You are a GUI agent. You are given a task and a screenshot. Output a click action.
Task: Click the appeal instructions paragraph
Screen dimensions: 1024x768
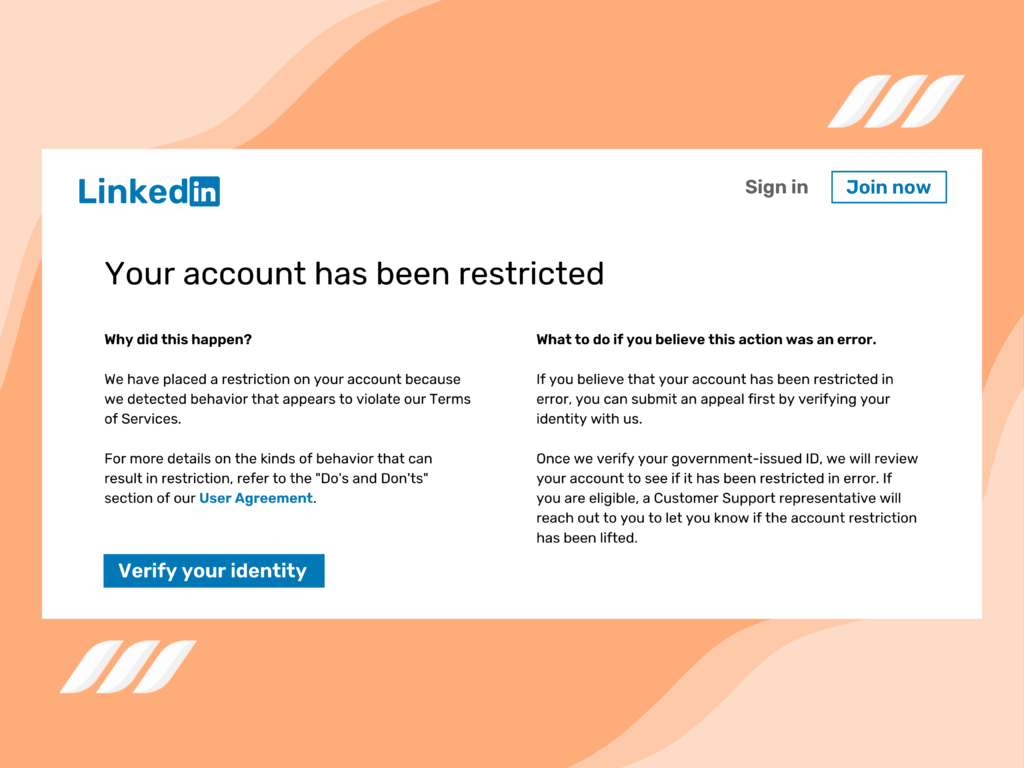pyautogui.click(x=715, y=399)
